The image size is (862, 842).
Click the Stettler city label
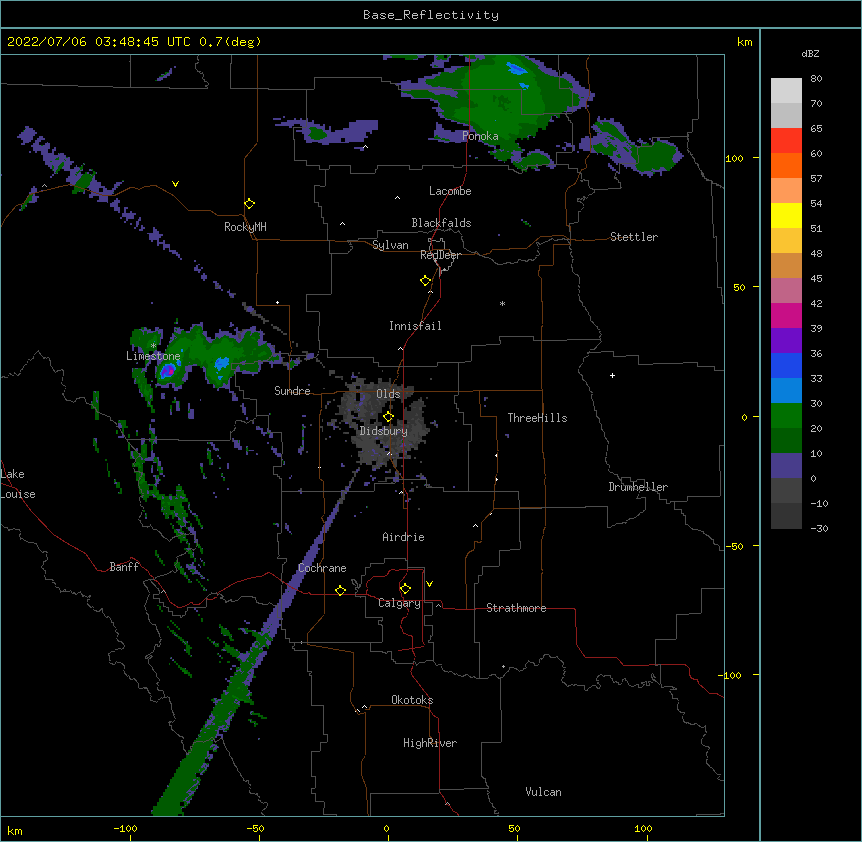point(634,237)
